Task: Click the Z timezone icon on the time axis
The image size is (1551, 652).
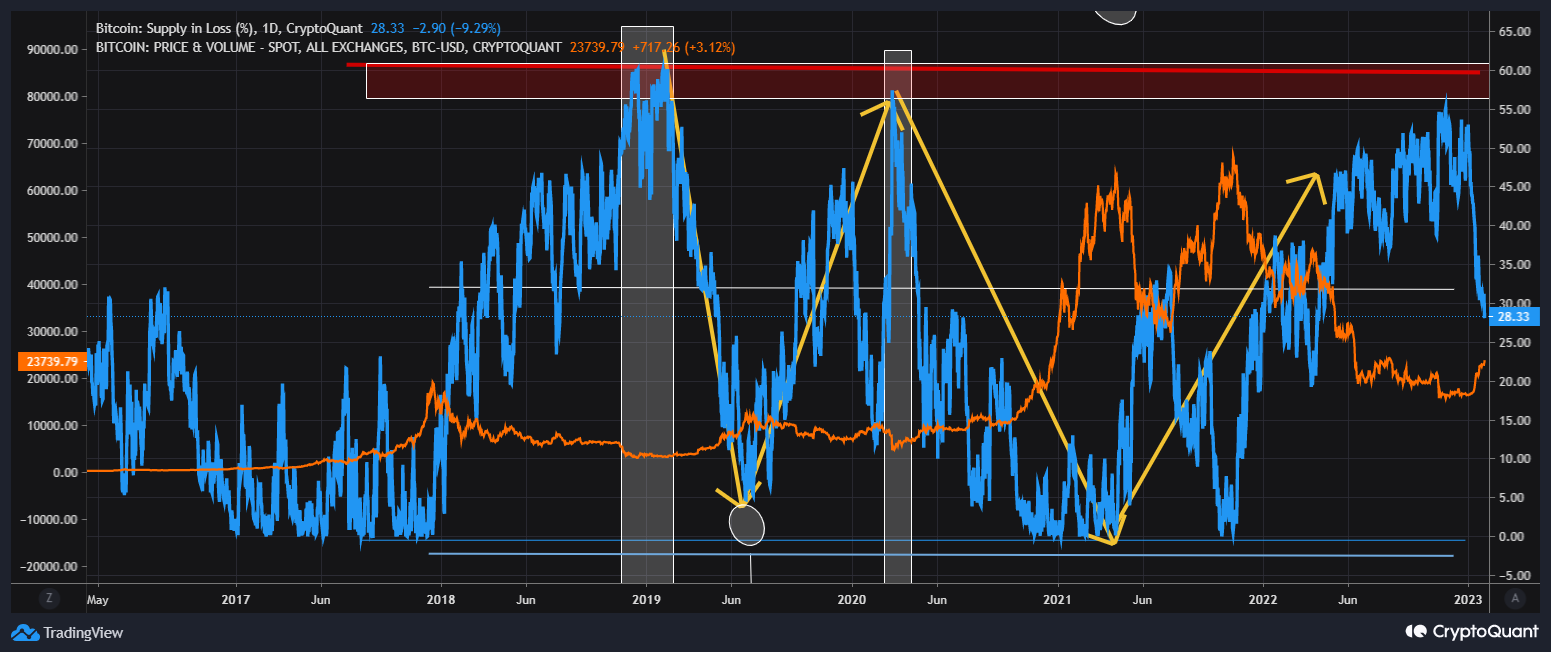Action: [x=47, y=598]
